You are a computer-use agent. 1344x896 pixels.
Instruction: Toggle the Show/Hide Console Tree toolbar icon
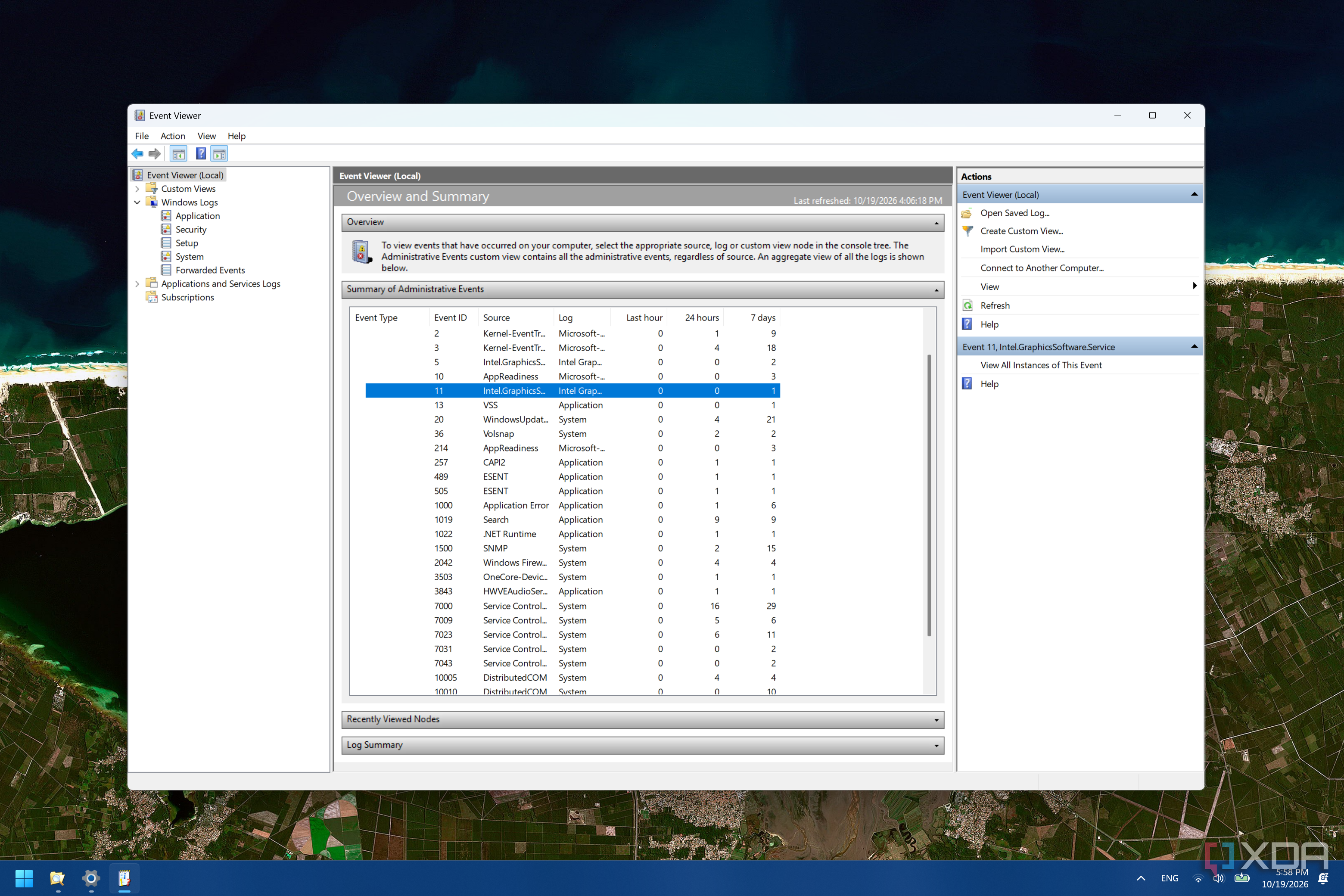point(178,154)
